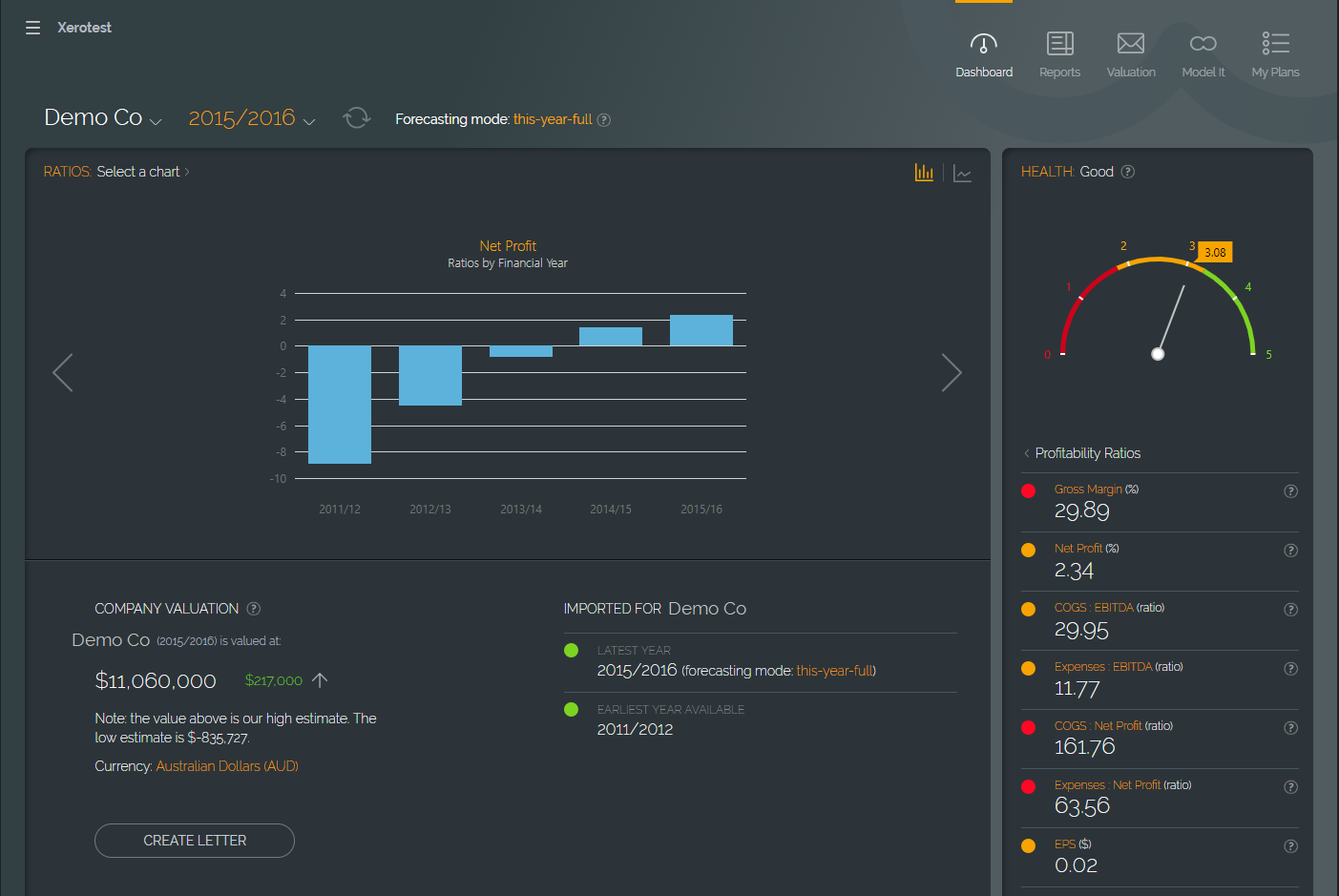
Task: Show next ratio chart arrow
Action: [951, 373]
